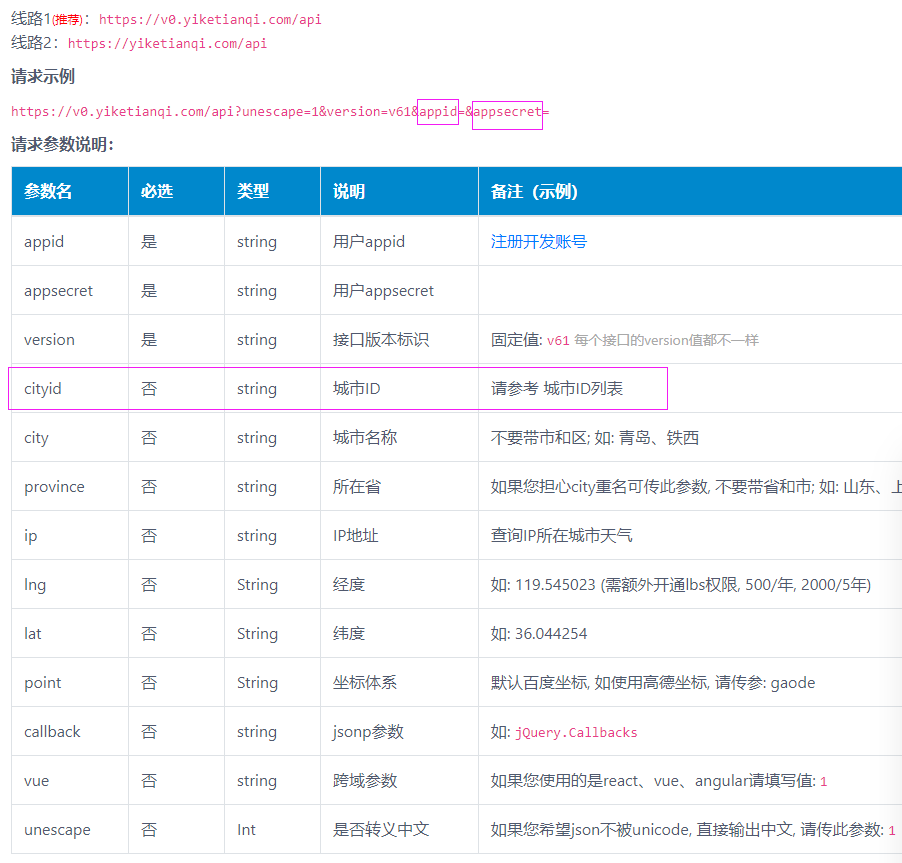Click the callback parameter name

52,731
